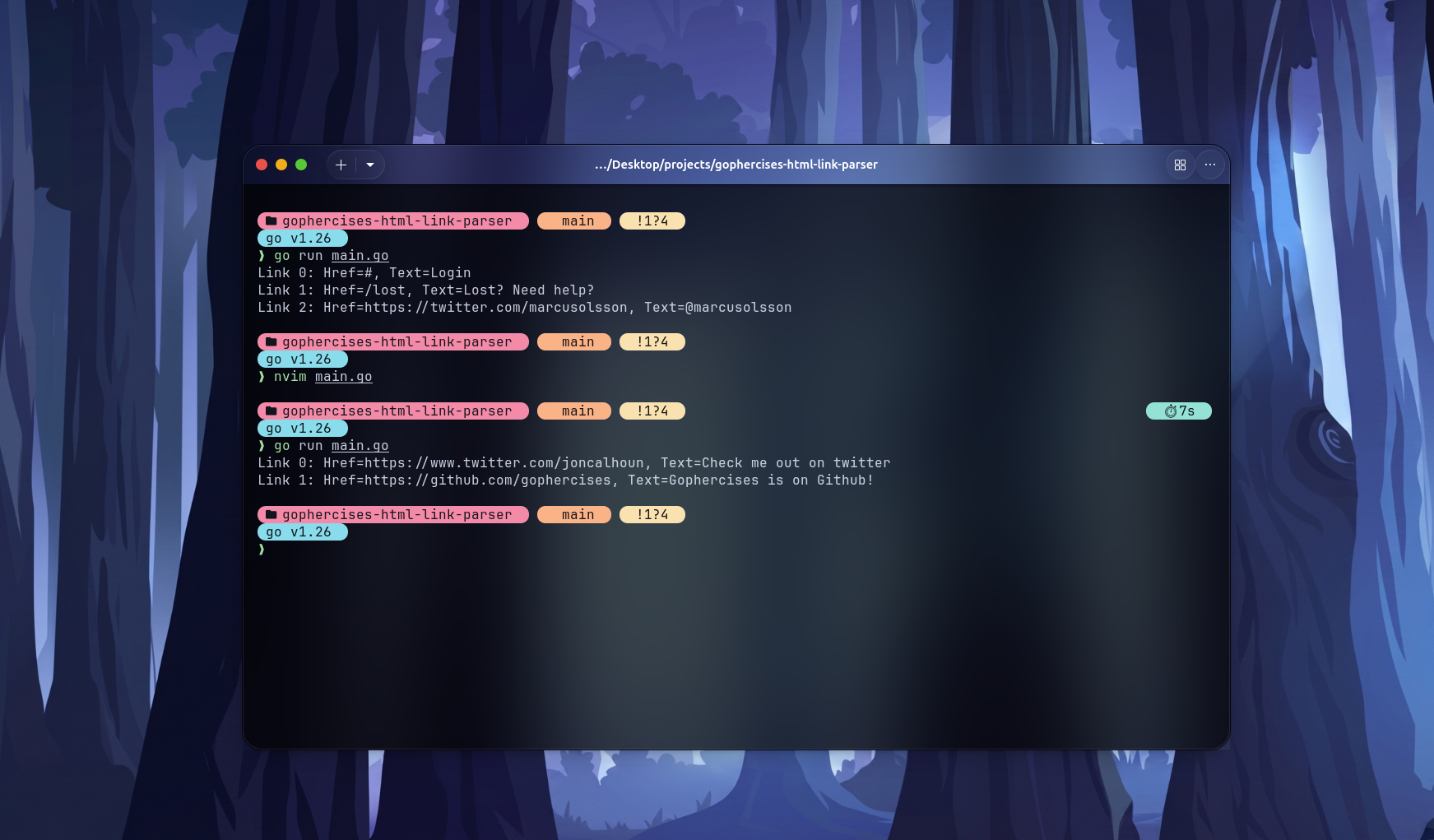Click the www.twitter.com/joncalhoun URL
Image resolution: width=1434 pixels, height=840 pixels.
tap(504, 462)
